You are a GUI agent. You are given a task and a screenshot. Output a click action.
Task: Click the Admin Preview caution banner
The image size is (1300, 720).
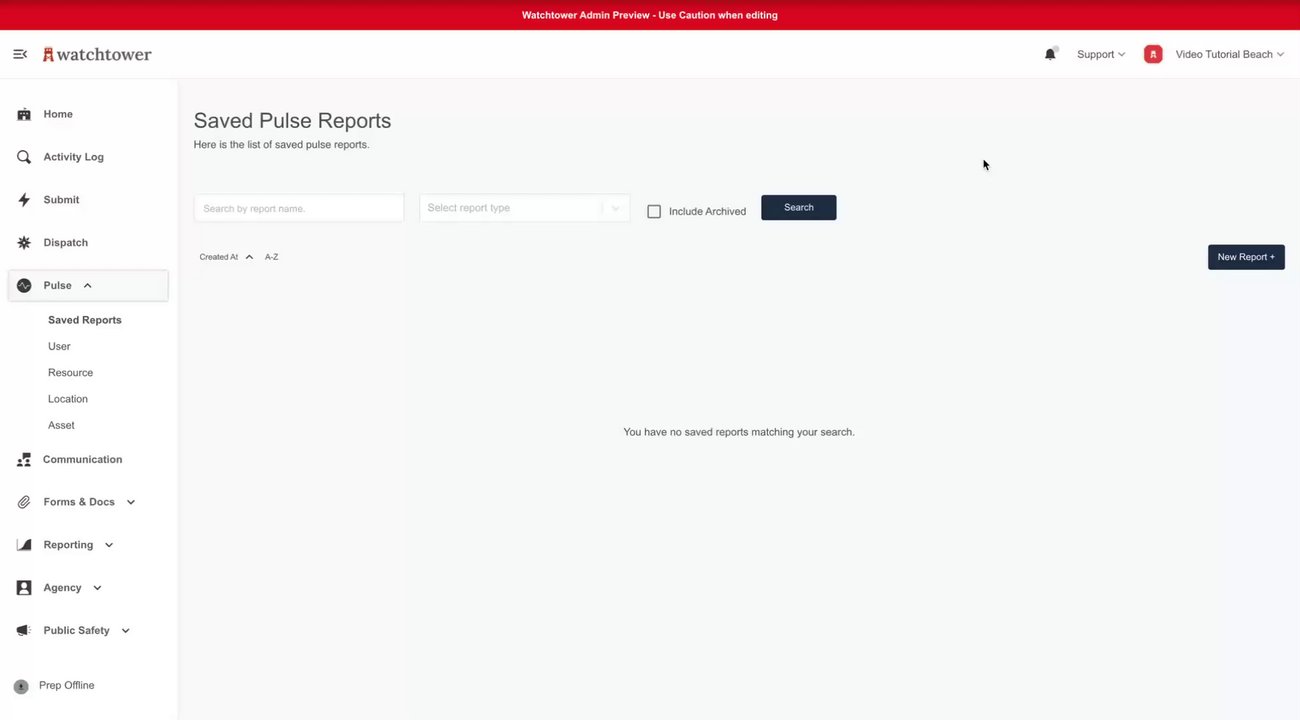[650, 15]
